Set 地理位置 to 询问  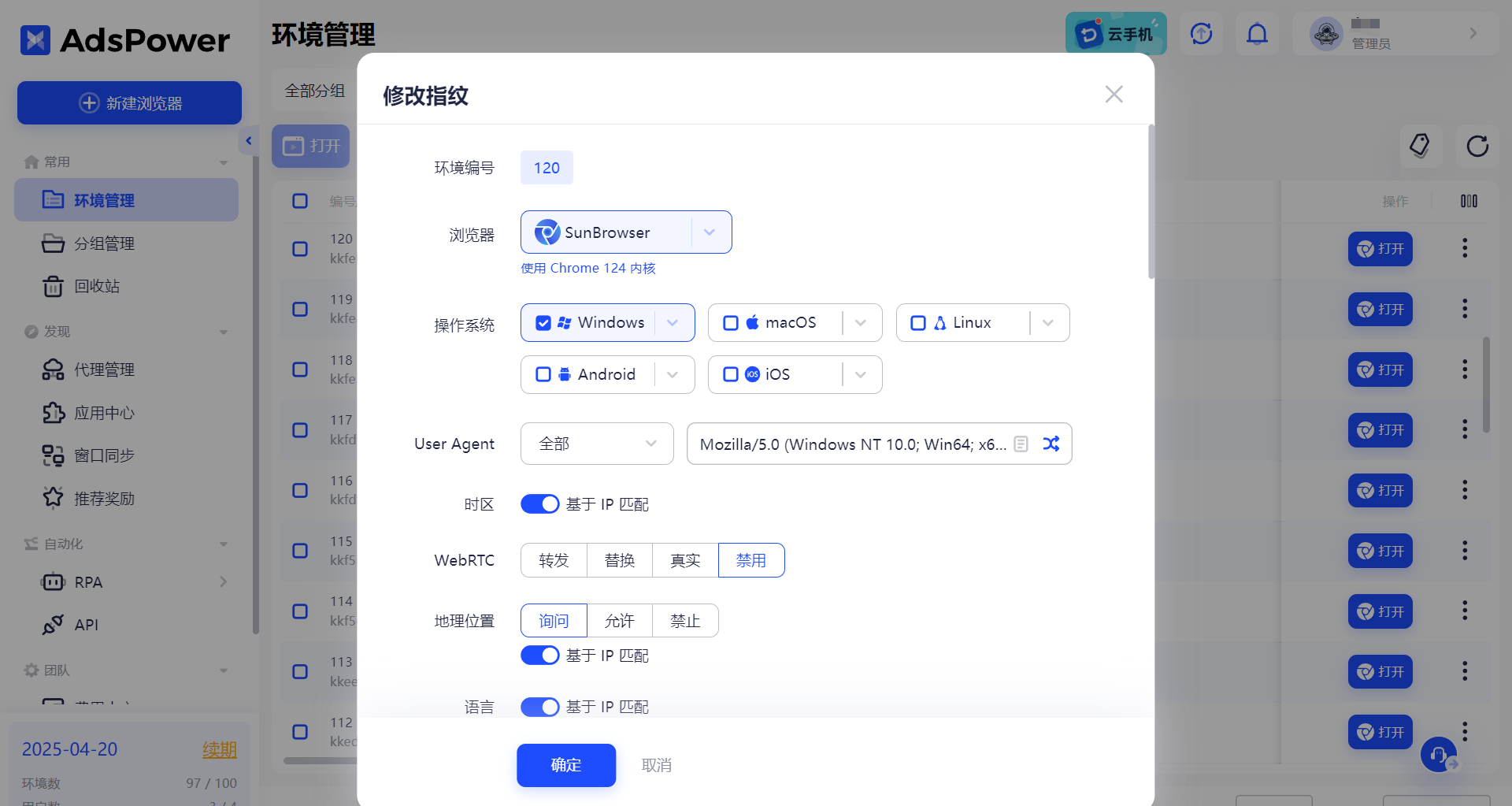tap(554, 621)
